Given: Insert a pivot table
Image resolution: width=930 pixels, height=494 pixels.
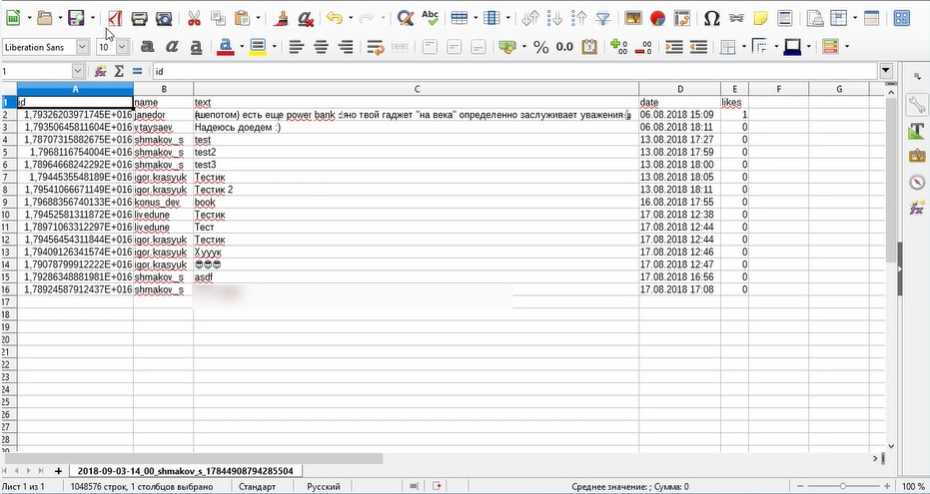Looking at the screenshot, I should point(682,18).
